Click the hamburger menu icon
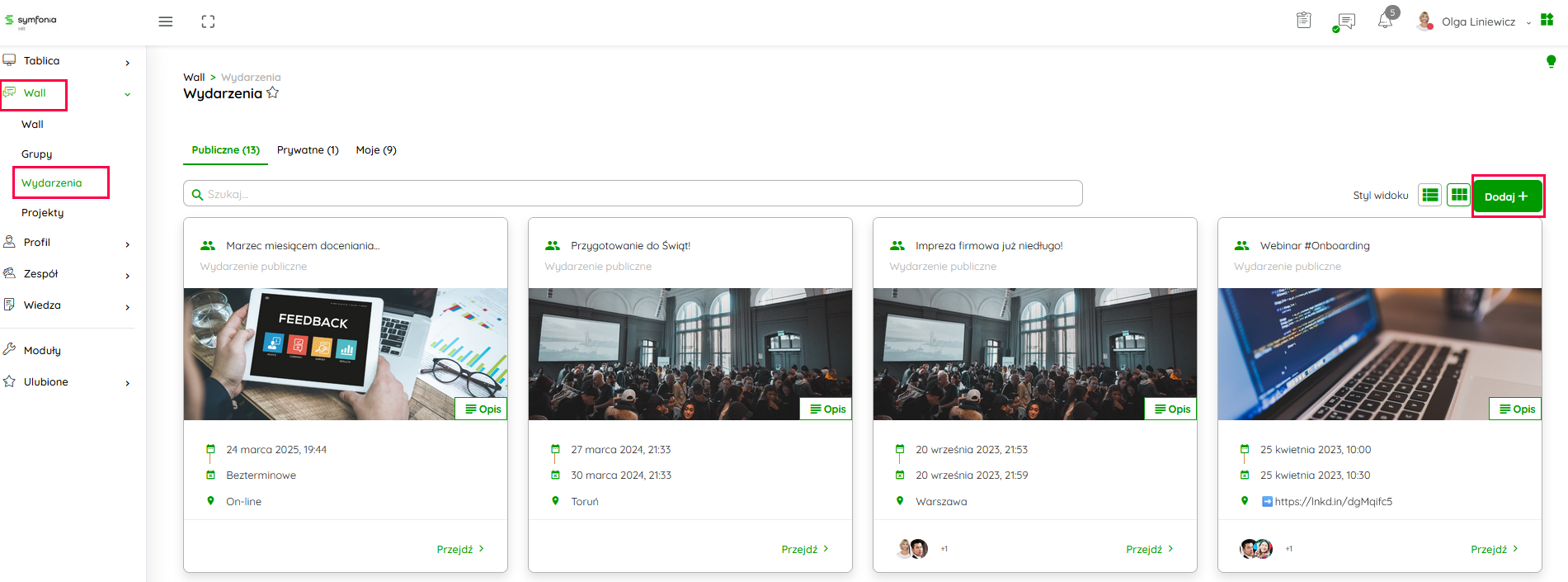This screenshot has width=1568, height=582. 166,21
